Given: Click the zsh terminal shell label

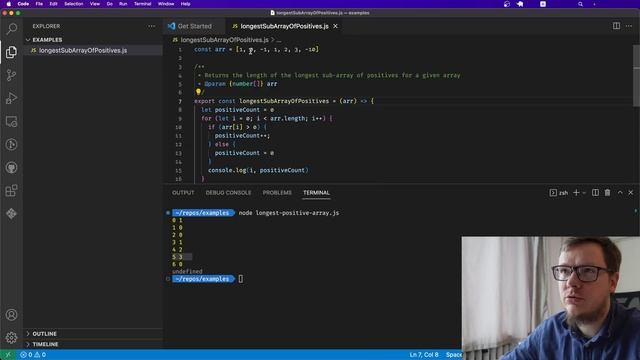Looking at the screenshot, I should click(563, 193).
